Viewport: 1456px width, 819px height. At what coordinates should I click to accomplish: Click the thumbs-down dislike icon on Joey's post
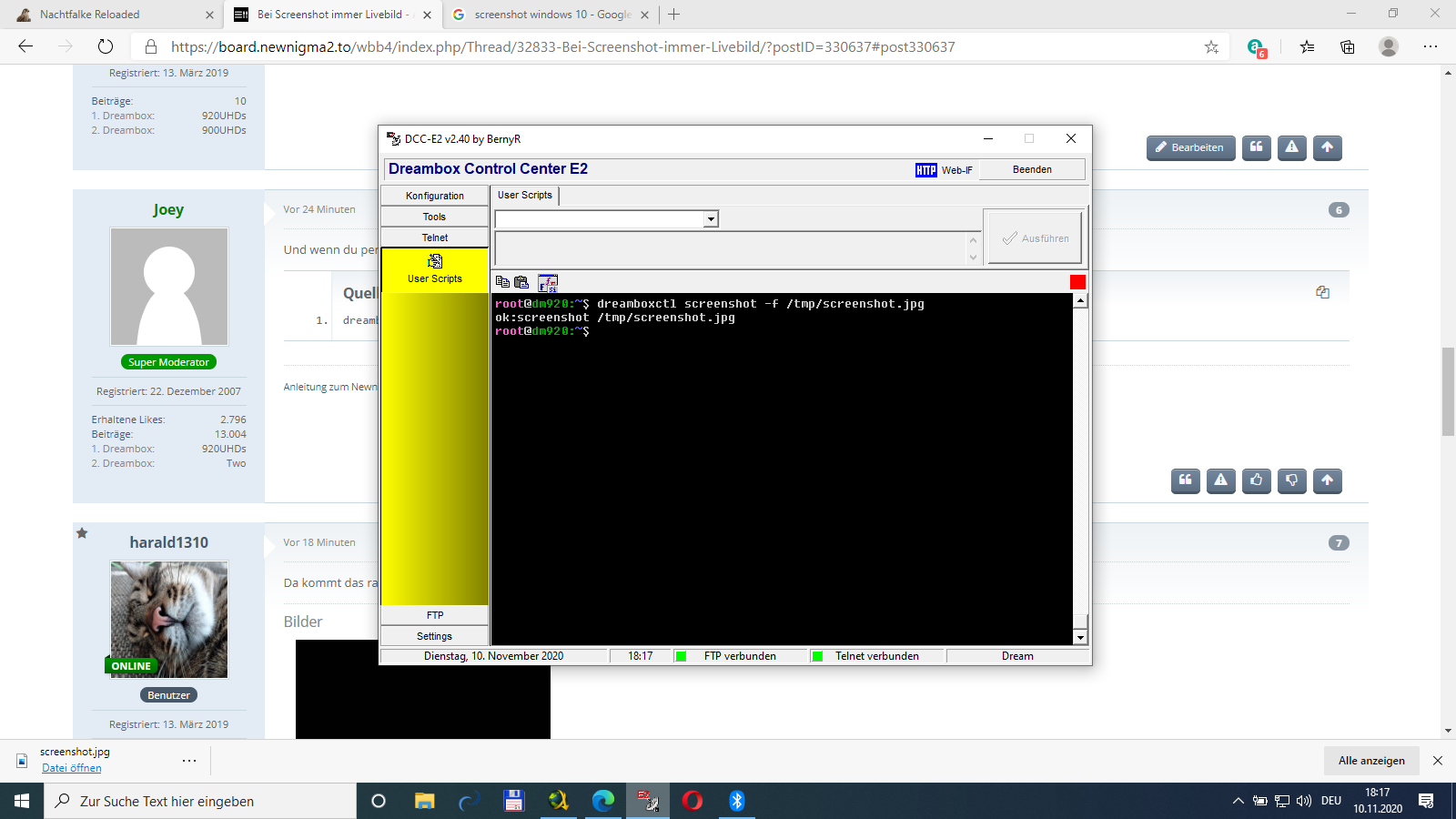click(1291, 480)
